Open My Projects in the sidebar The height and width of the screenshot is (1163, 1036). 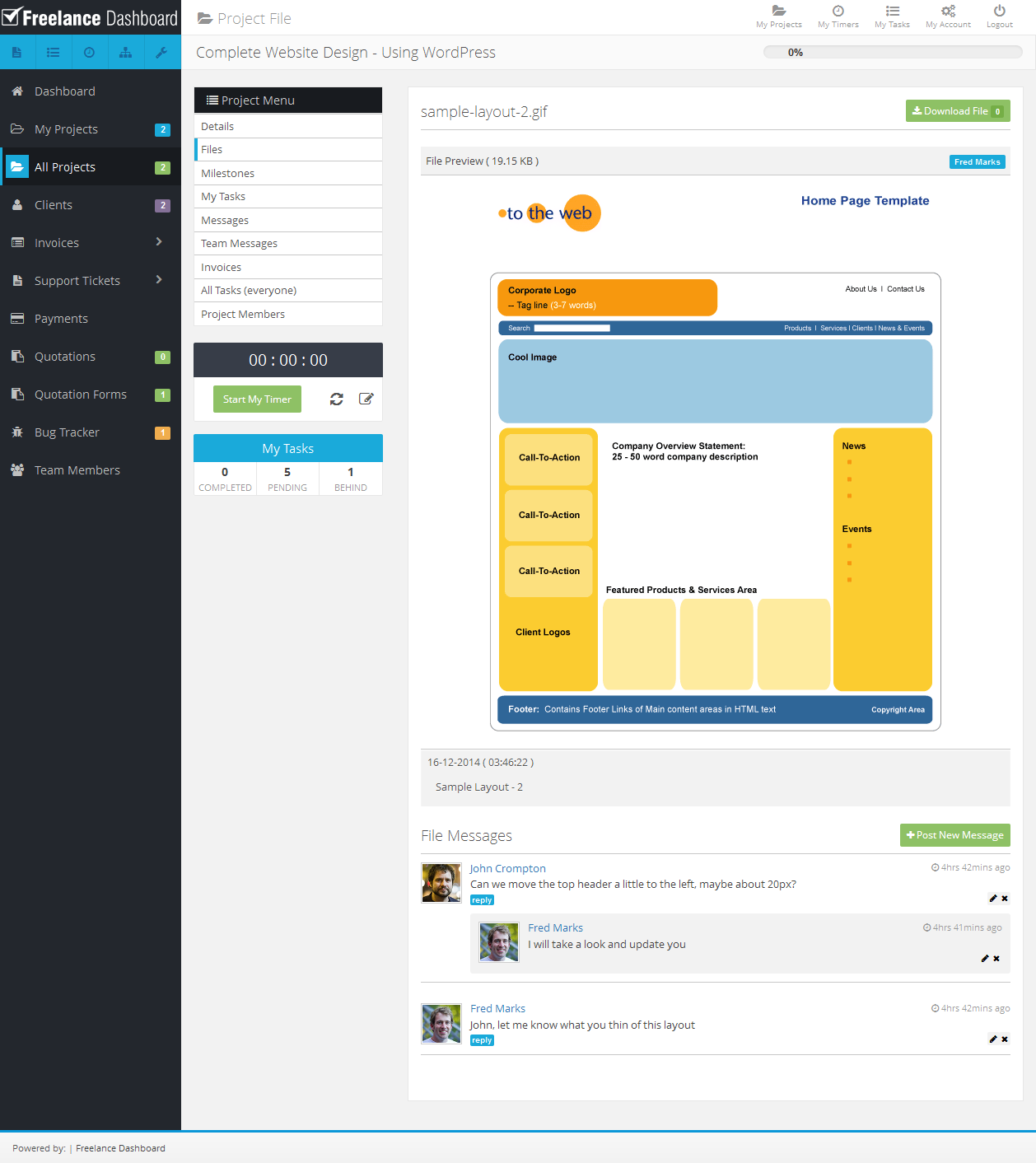[91, 129]
